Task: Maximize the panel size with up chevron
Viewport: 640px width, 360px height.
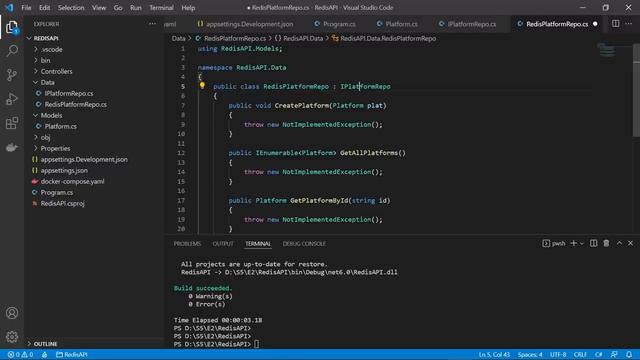Action: click(619, 243)
